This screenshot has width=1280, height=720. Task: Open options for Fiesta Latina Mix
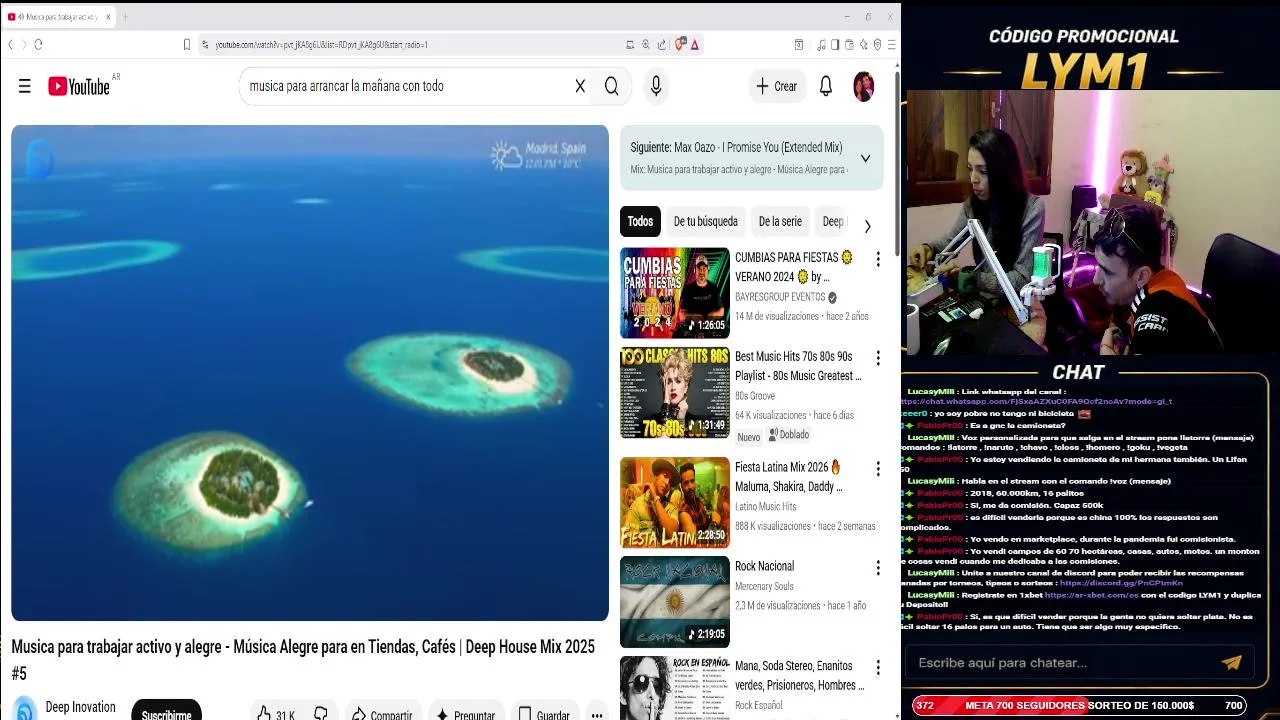pyautogui.click(x=878, y=469)
